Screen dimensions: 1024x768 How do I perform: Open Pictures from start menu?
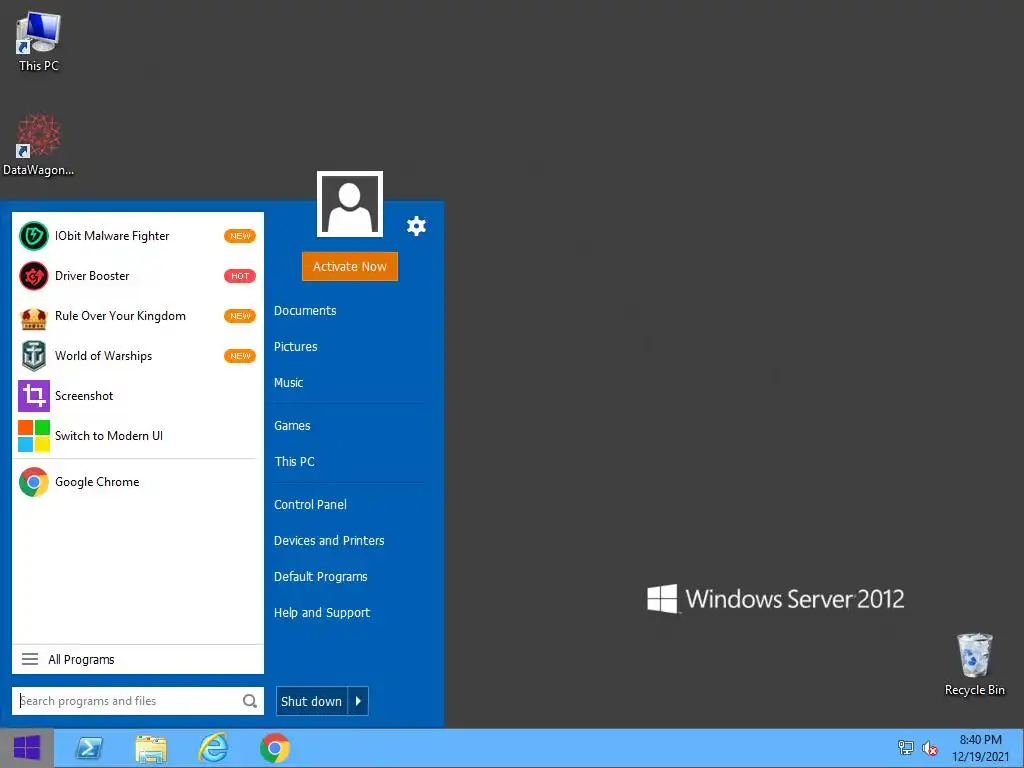[296, 347]
